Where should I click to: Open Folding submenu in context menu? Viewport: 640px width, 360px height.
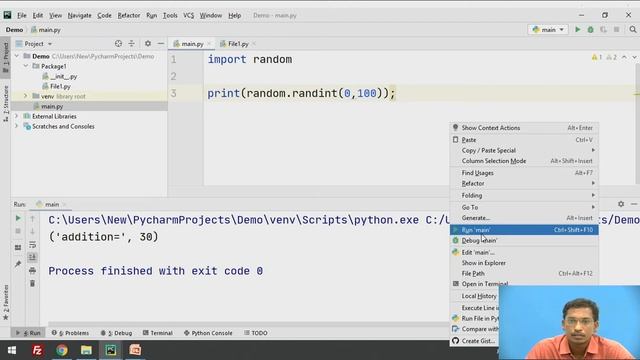pos(524,196)
